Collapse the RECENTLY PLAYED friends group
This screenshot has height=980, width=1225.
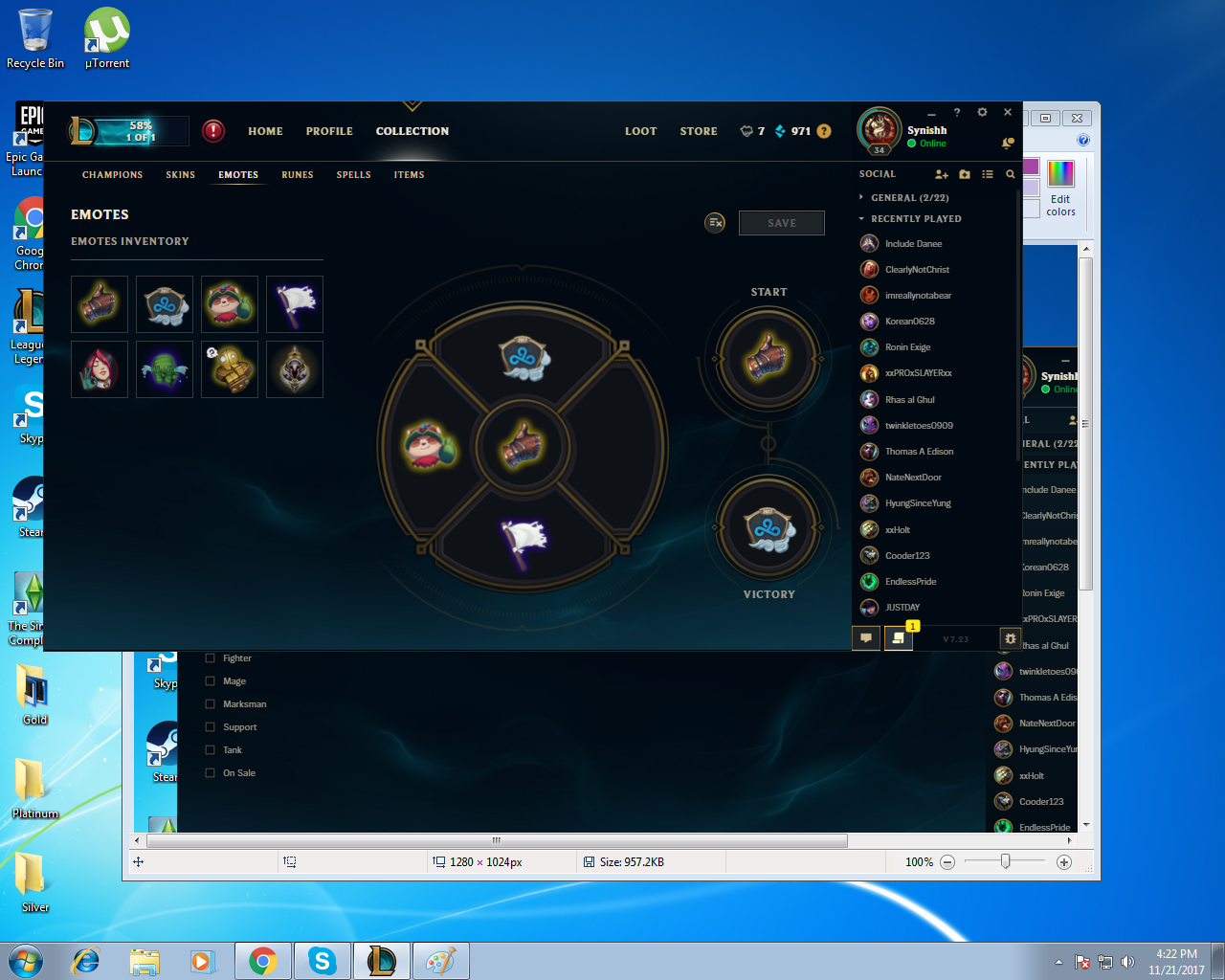click(910, 218)
